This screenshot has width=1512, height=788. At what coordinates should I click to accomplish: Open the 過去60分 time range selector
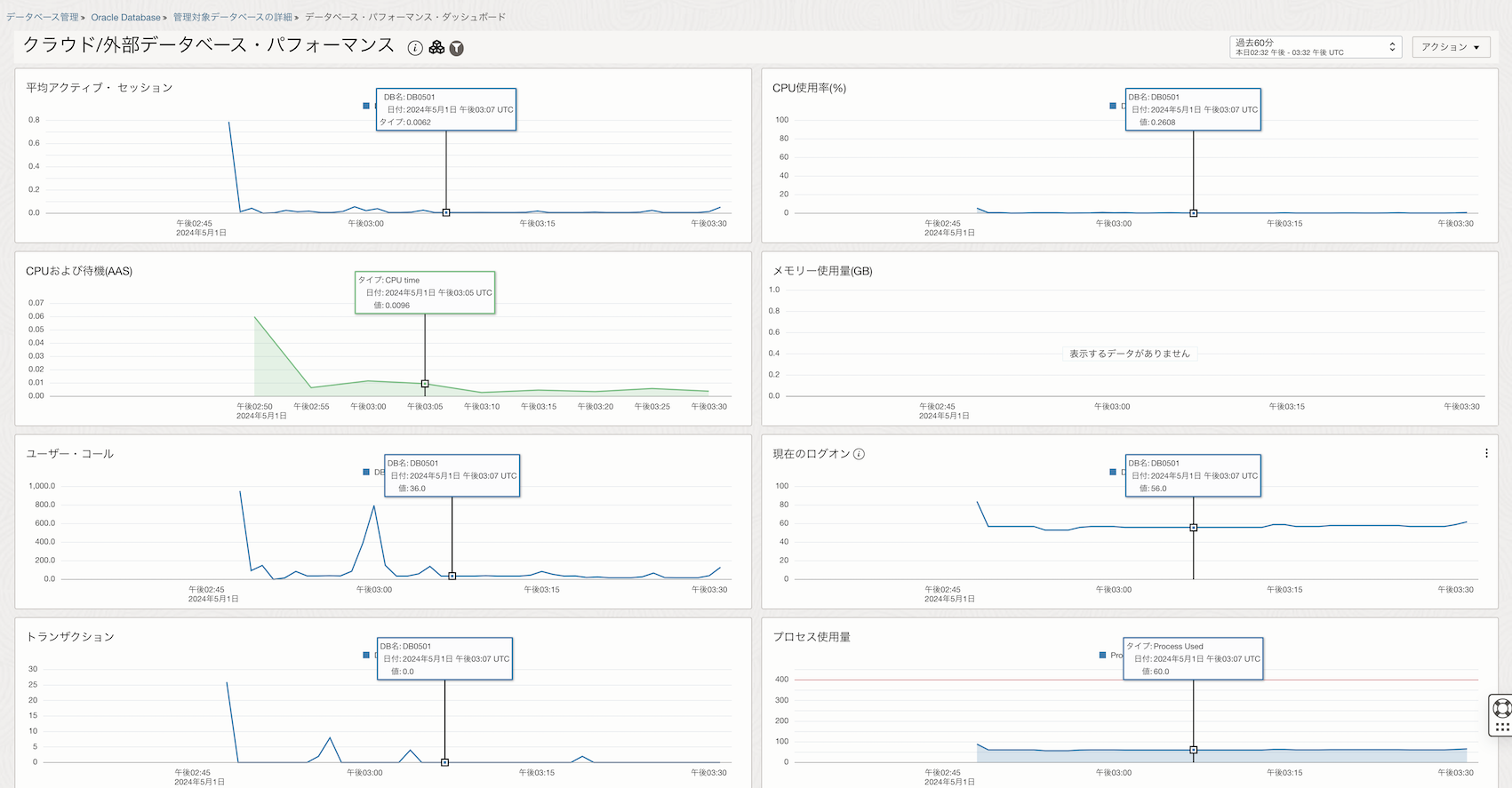click(1316, 47)
